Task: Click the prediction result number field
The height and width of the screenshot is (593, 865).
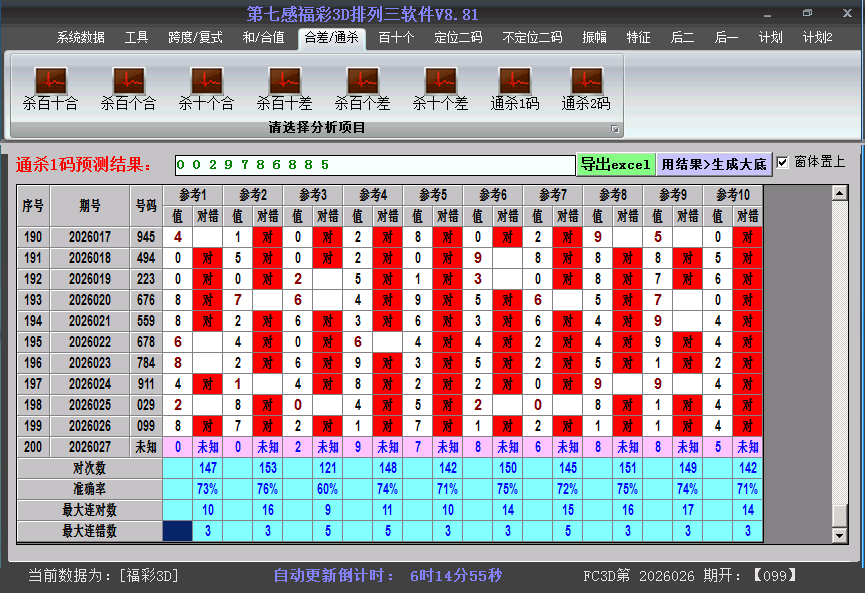Action: 374,164
